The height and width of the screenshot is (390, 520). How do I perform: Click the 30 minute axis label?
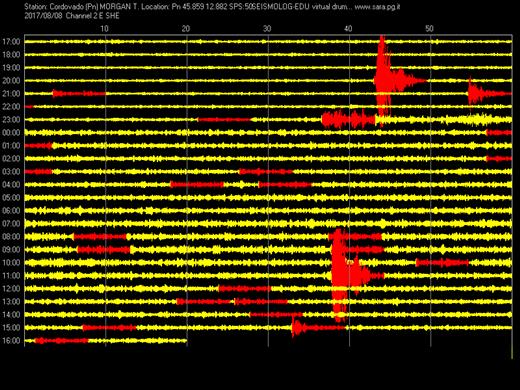(267, 29)
